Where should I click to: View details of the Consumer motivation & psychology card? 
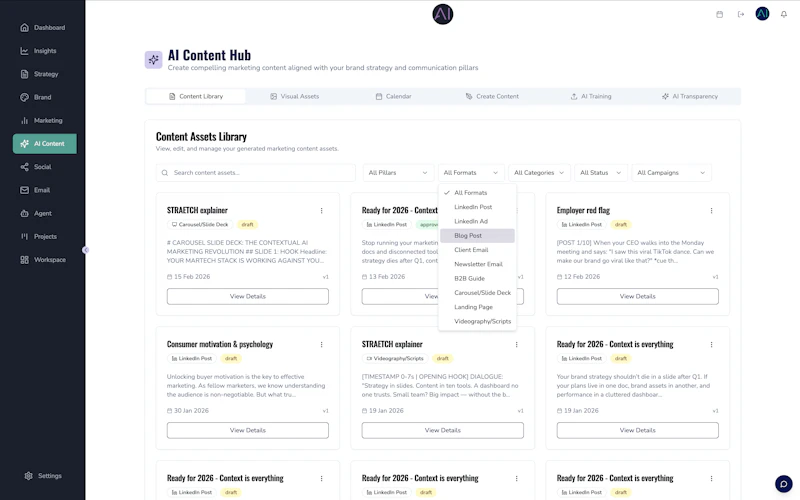pos(247,431)
